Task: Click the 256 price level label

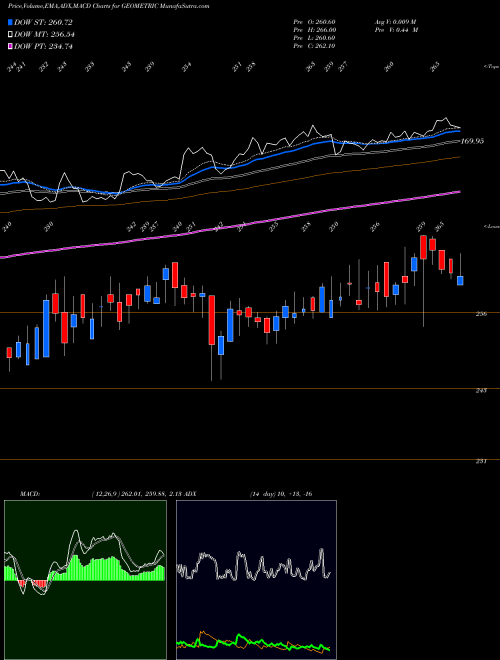Action: tap(481, 314)
